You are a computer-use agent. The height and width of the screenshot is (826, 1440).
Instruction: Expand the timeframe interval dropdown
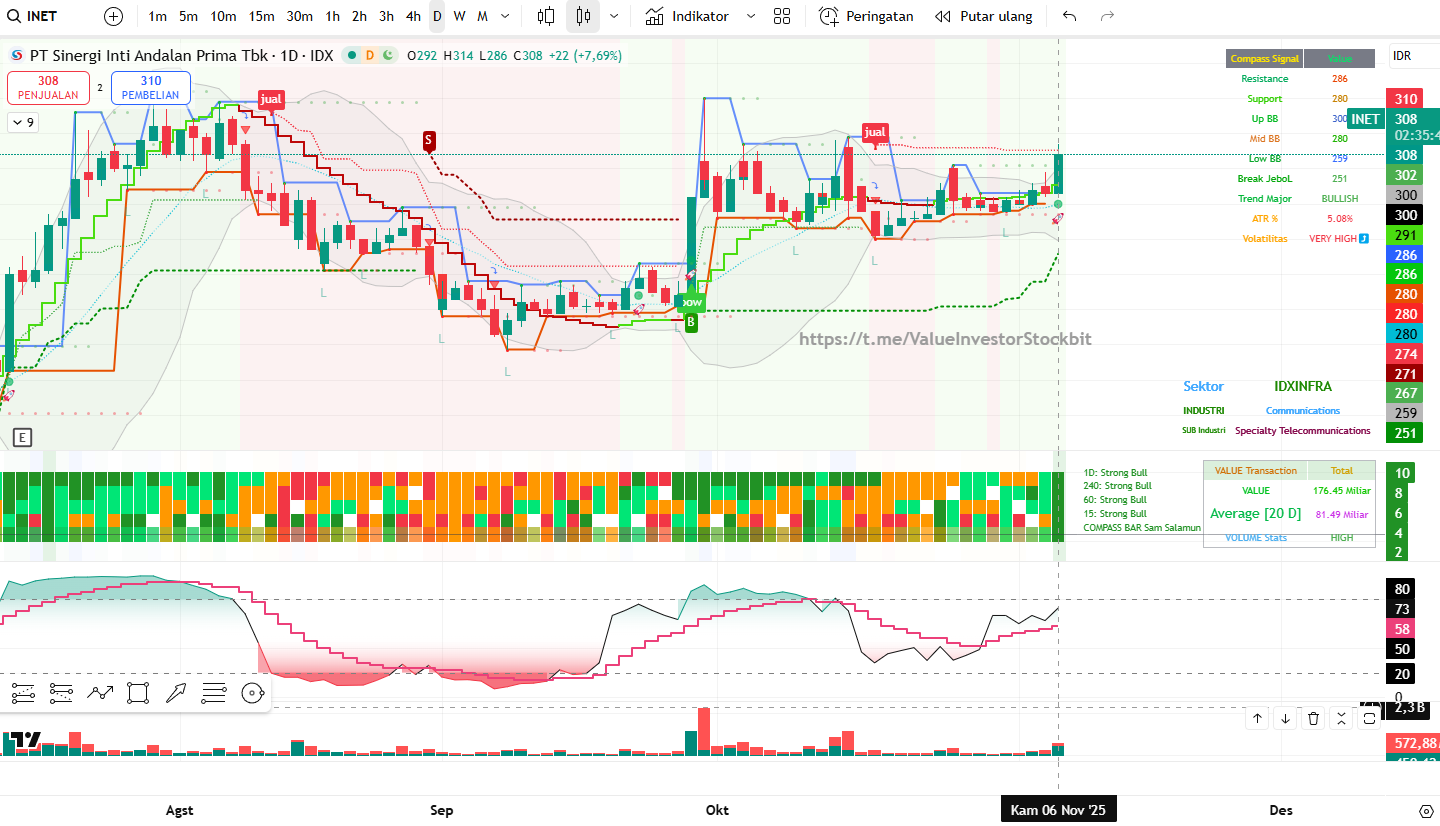[505, 16]
